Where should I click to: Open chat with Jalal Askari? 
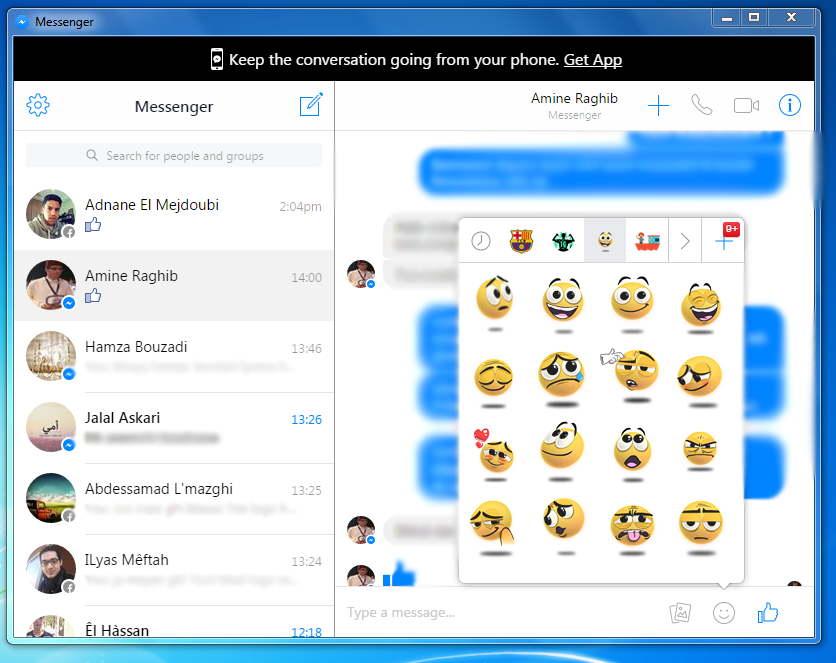pyautogui.click(x=174, y=427)
